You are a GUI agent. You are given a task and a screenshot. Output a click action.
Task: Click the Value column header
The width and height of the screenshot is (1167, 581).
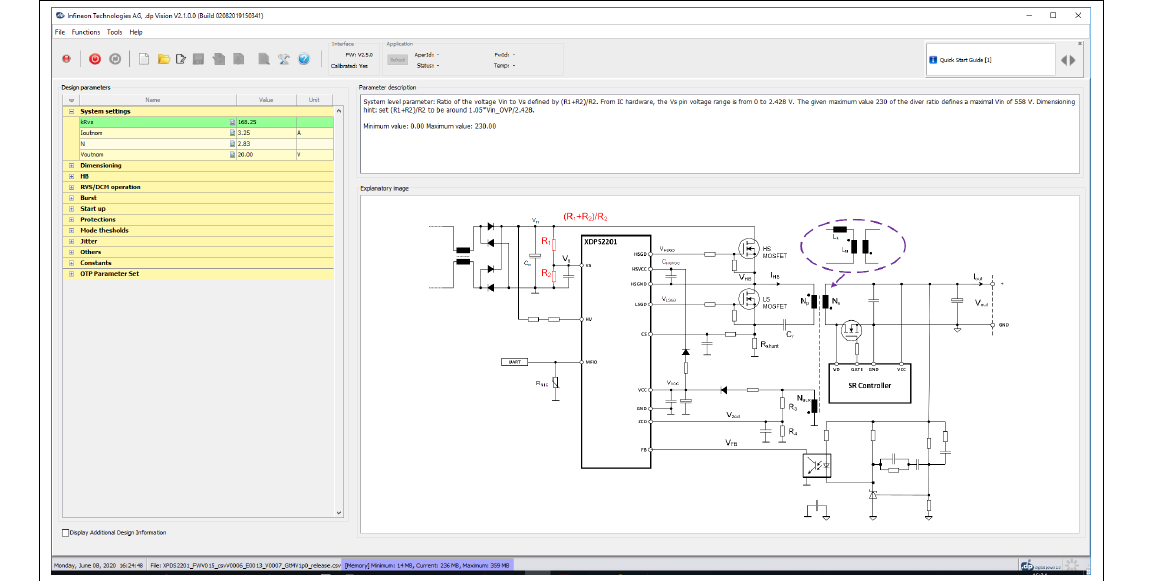[x=266, y=100]
